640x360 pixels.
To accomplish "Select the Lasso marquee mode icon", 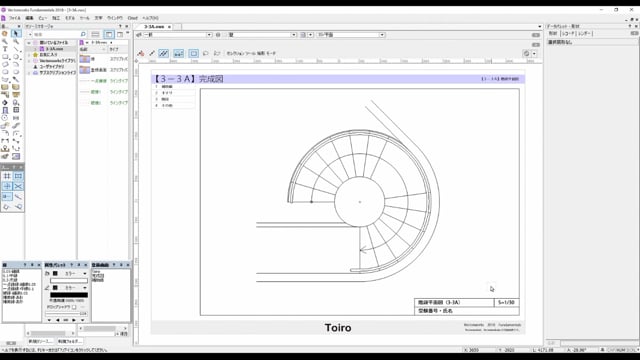I will [206, 53].
